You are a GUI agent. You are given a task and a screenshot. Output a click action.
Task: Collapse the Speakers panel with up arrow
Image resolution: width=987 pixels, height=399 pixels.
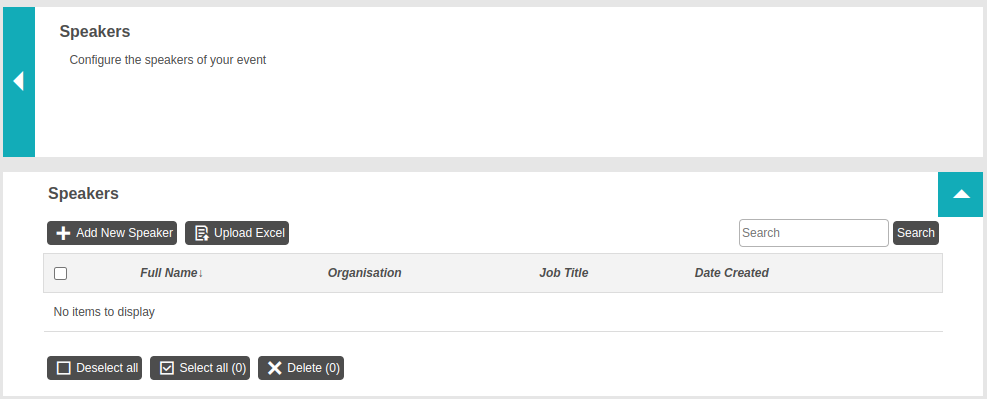coord(961,194)
